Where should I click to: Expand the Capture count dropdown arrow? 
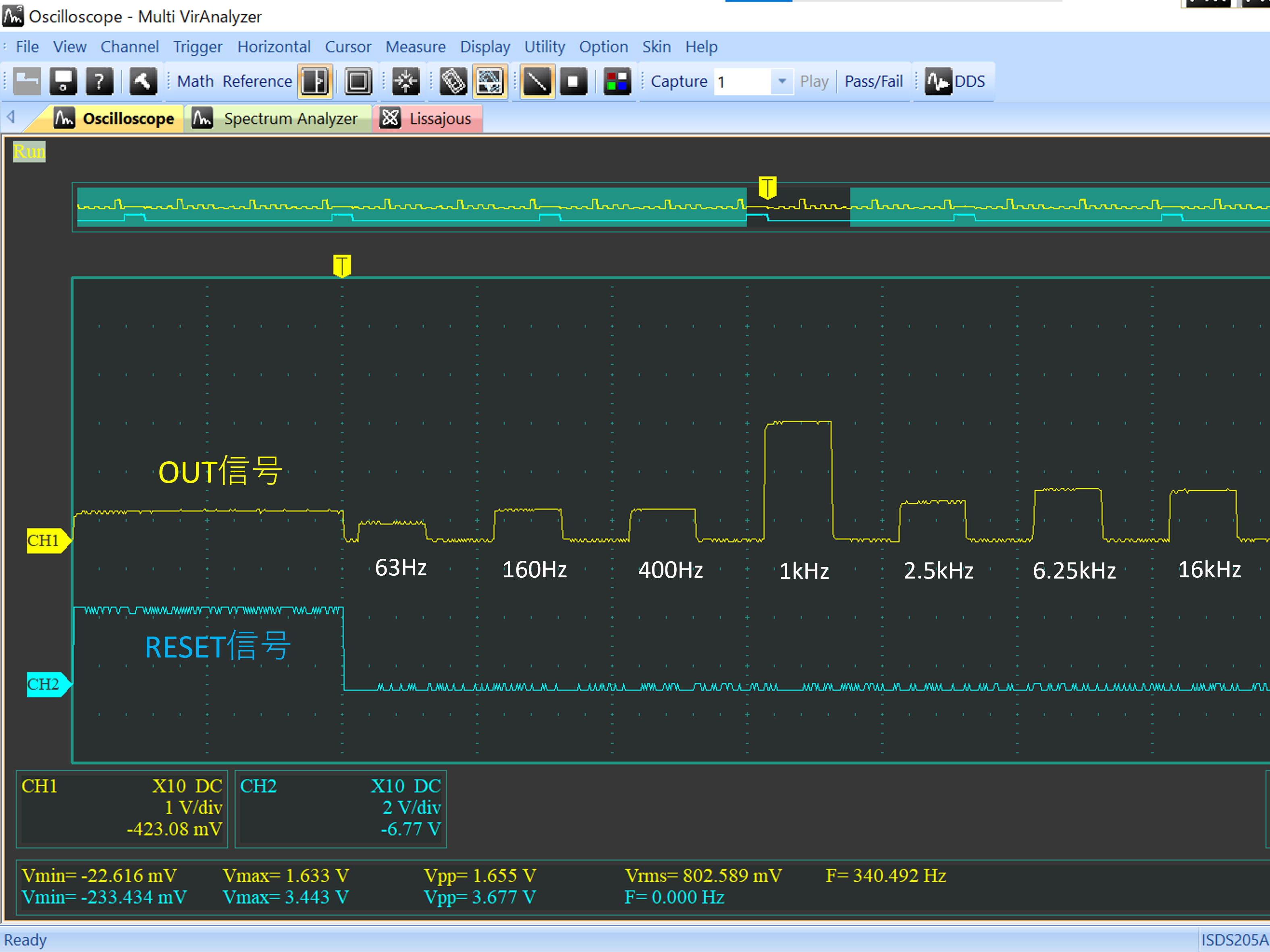(x=782, y=81)
